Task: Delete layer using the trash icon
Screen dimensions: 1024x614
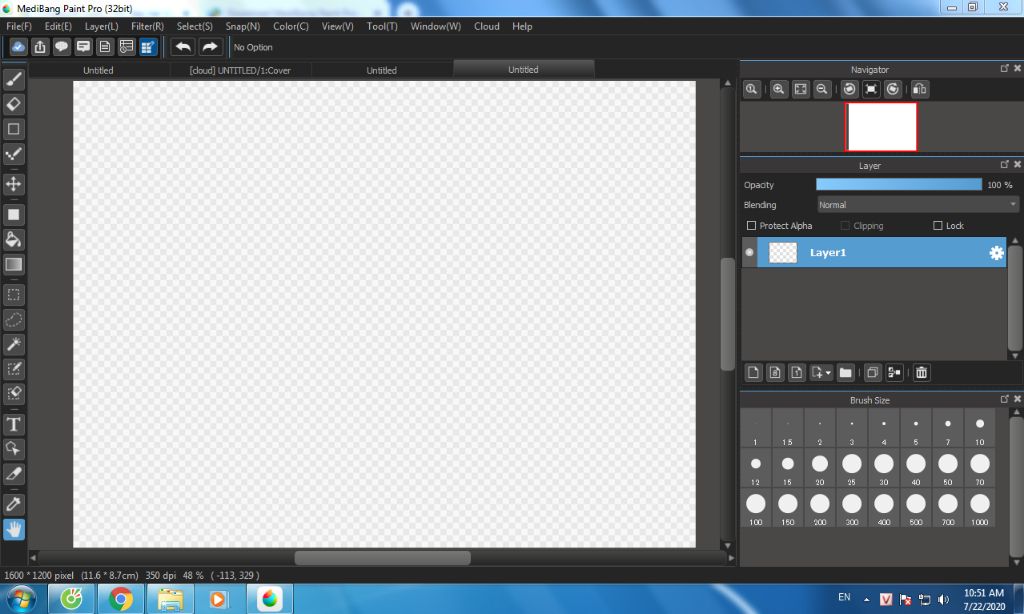Action: pyautogui.click(x=921, y=373)
